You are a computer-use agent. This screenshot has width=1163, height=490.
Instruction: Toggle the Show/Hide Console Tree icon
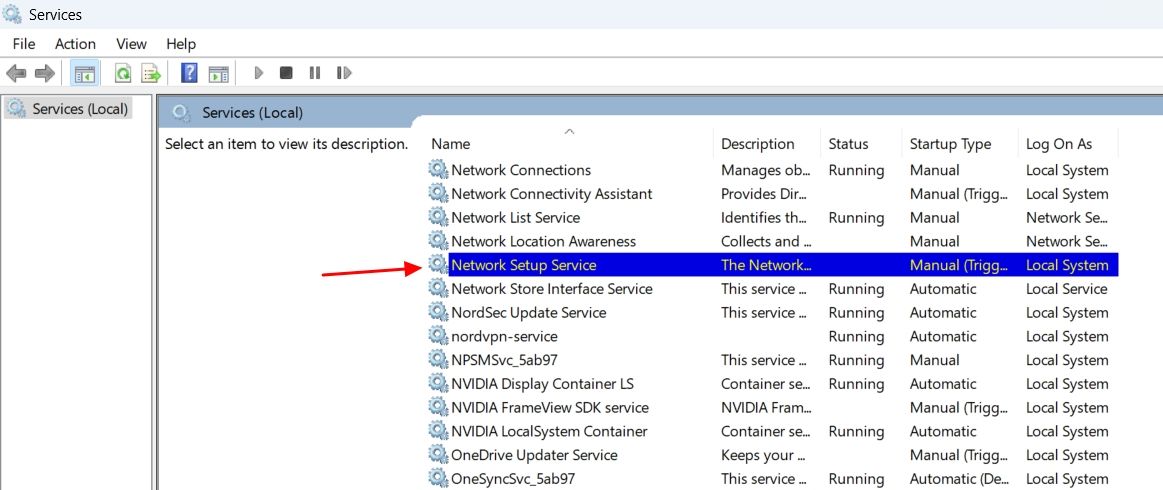coord(85,73)
